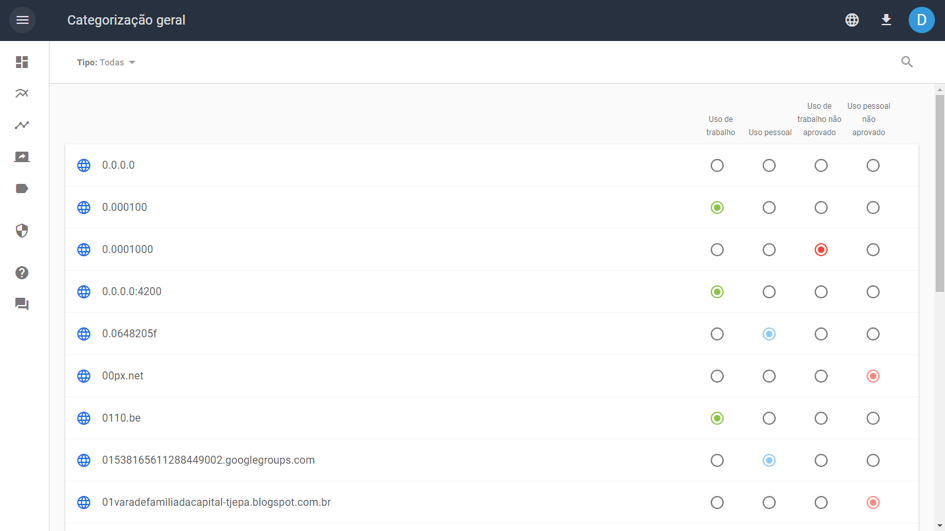Image resolution: width=945 pixels, height=531 pixels.
Task: Open the trending line chart icon in sidebar
Action: tap(22, 125)
